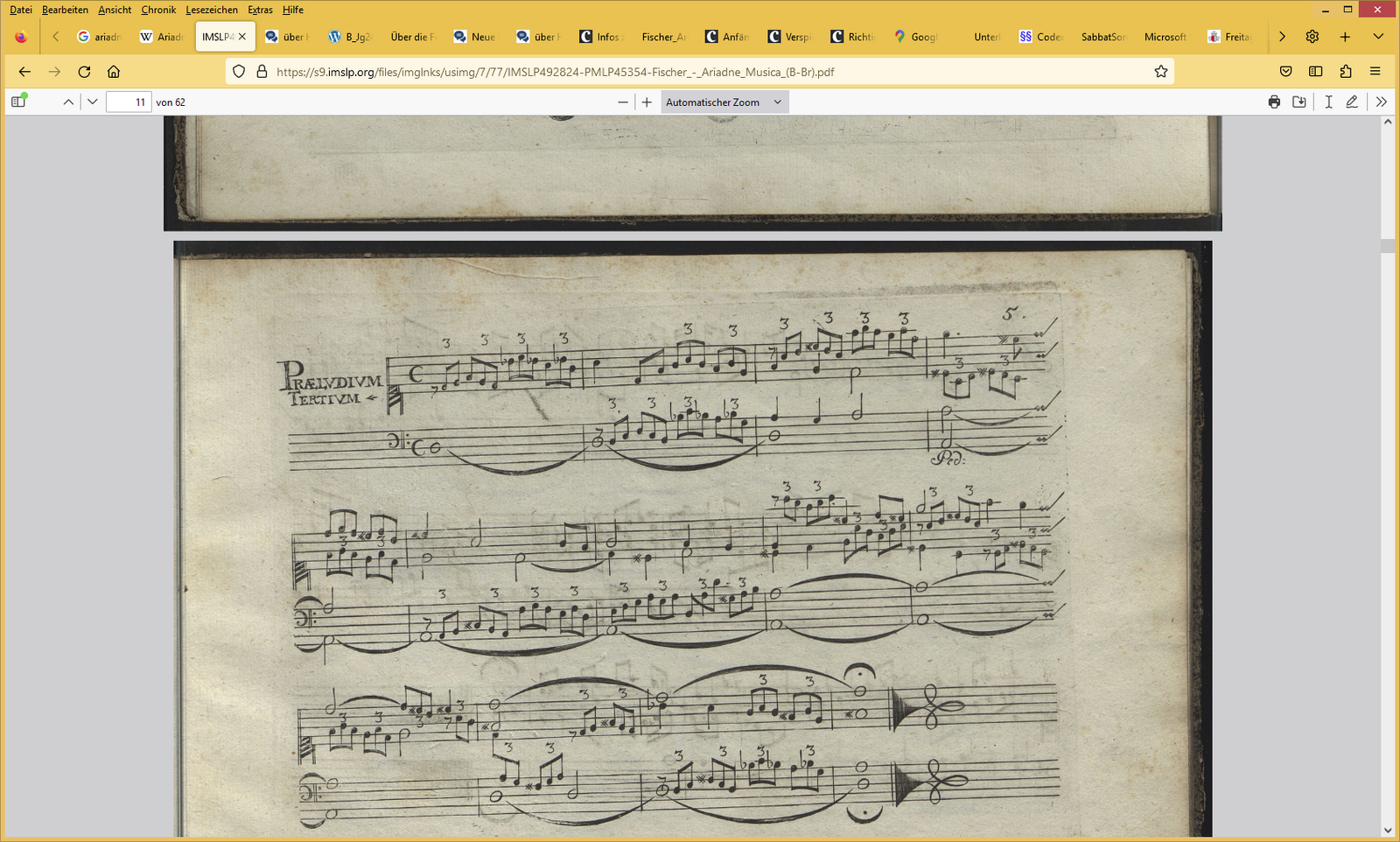Open the Hilfe menu
Screen dimensions: 1400x842
pyautogui.click(x=293, y=10)
